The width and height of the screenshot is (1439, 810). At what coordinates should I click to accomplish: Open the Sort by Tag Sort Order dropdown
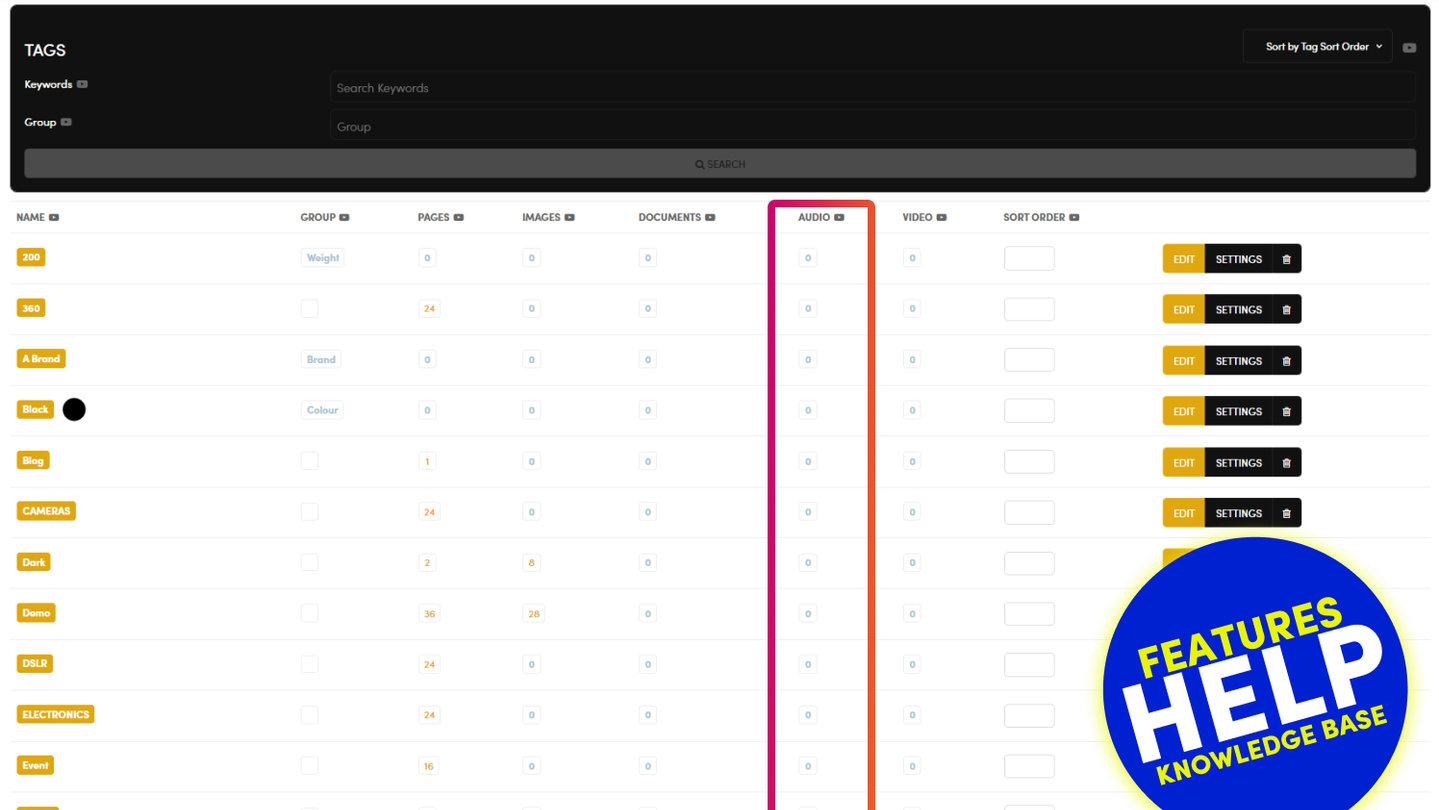1317,47
